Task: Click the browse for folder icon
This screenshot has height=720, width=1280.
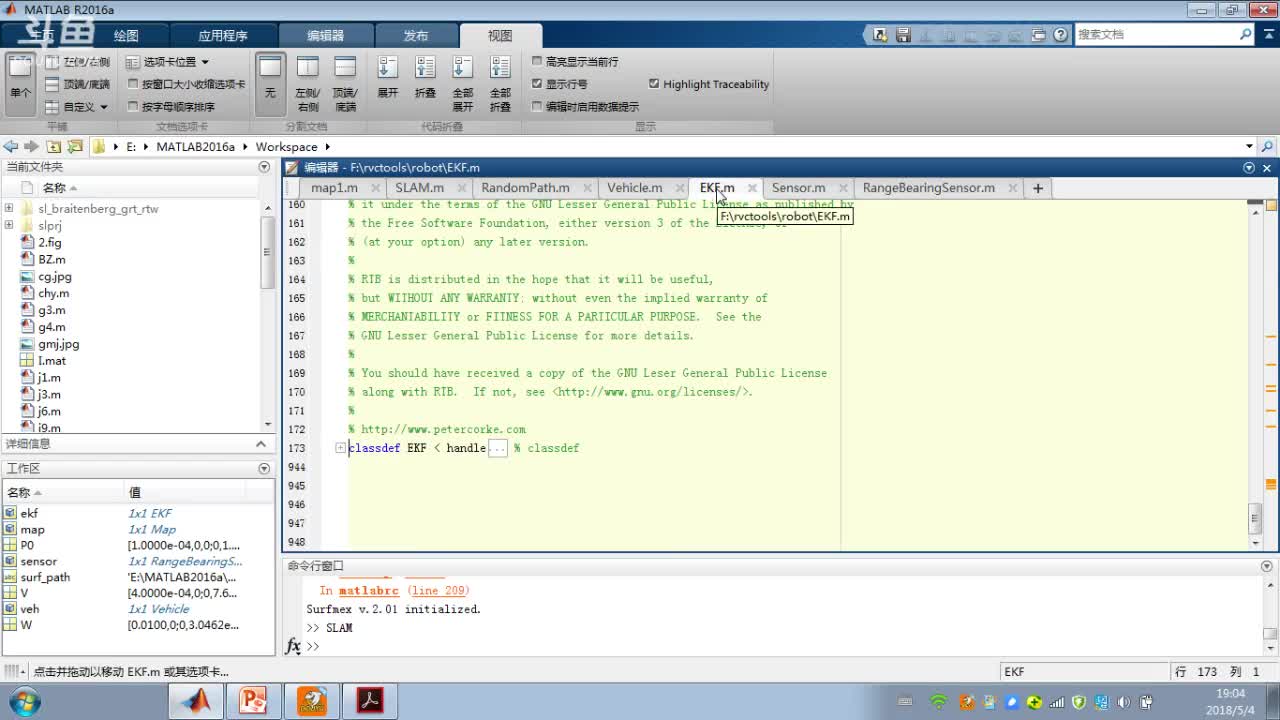Action: click(74, 147)
